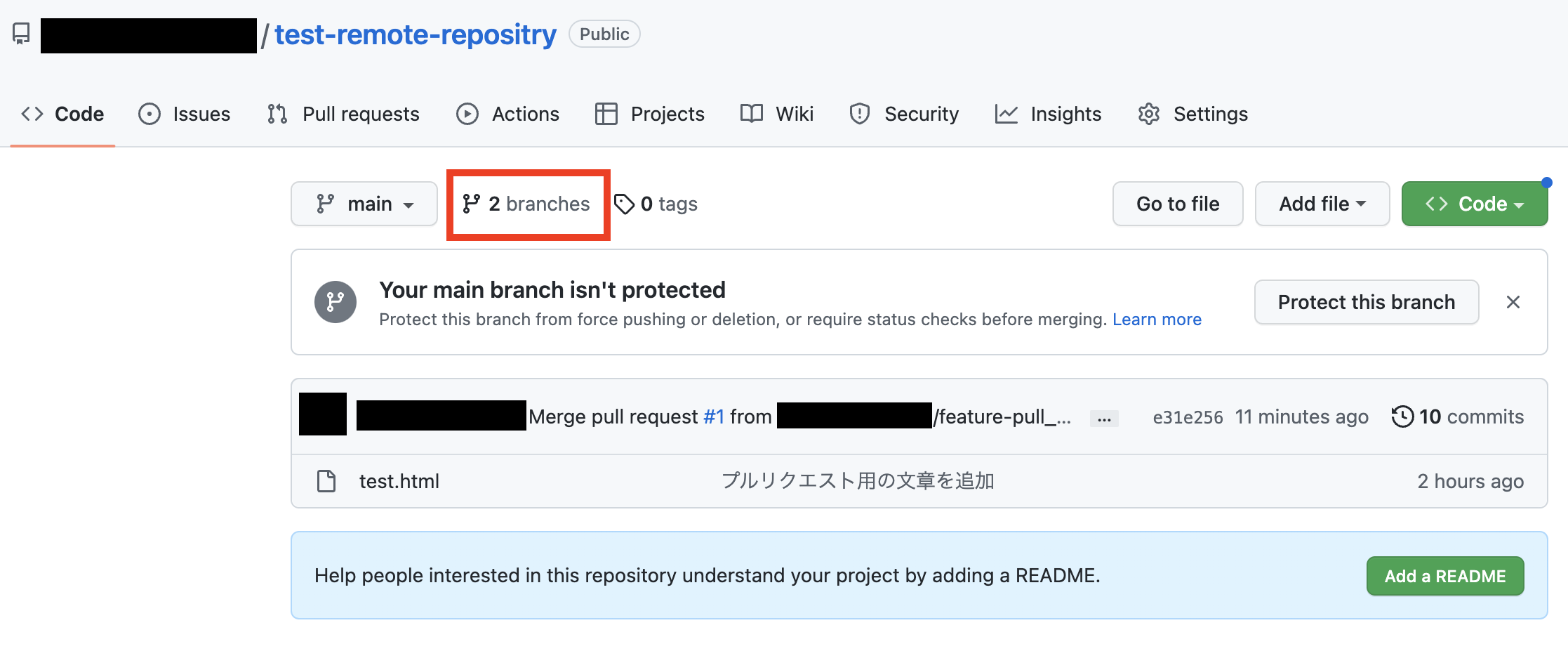This screenshot has height=663, width=1568.
Task: Expand the commit message ellipsis button
Action: coord(1104,419)
